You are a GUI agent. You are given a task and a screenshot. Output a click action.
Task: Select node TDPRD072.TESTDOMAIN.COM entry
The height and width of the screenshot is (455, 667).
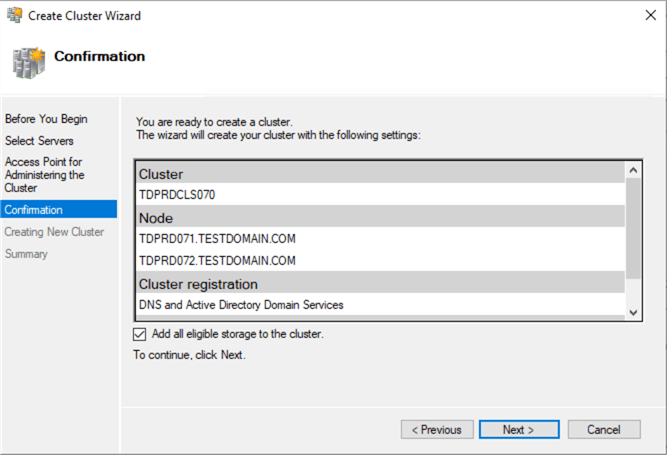pos(217,261)
